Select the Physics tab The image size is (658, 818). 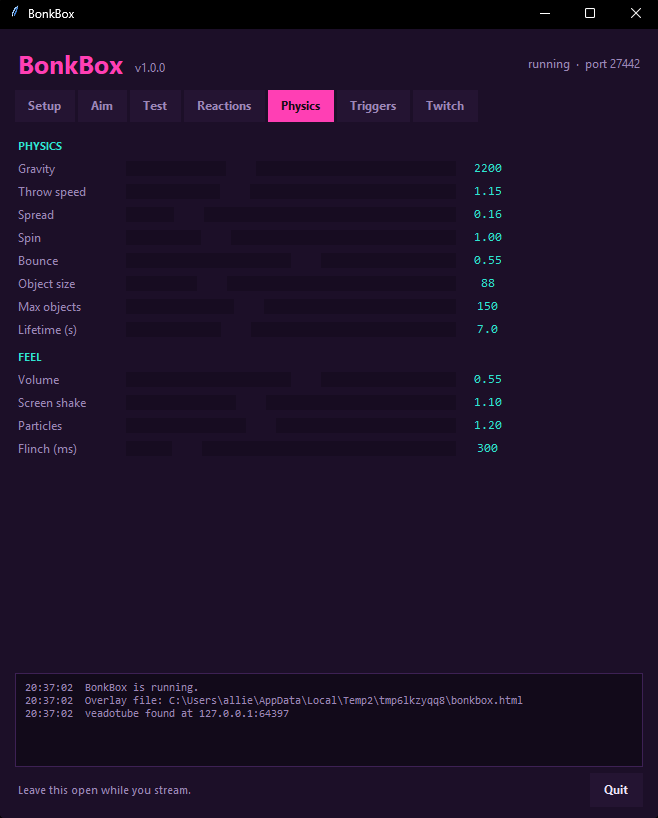(301, 106)
